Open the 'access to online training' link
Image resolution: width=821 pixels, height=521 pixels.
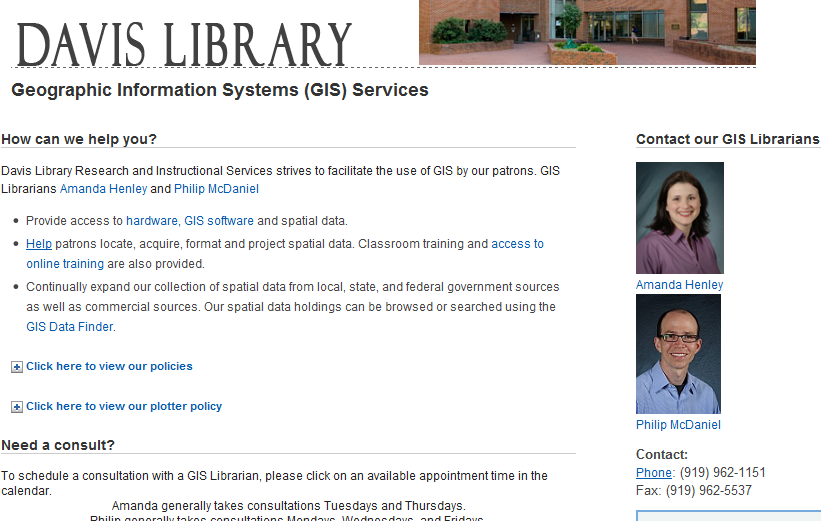tap(285, 254)
